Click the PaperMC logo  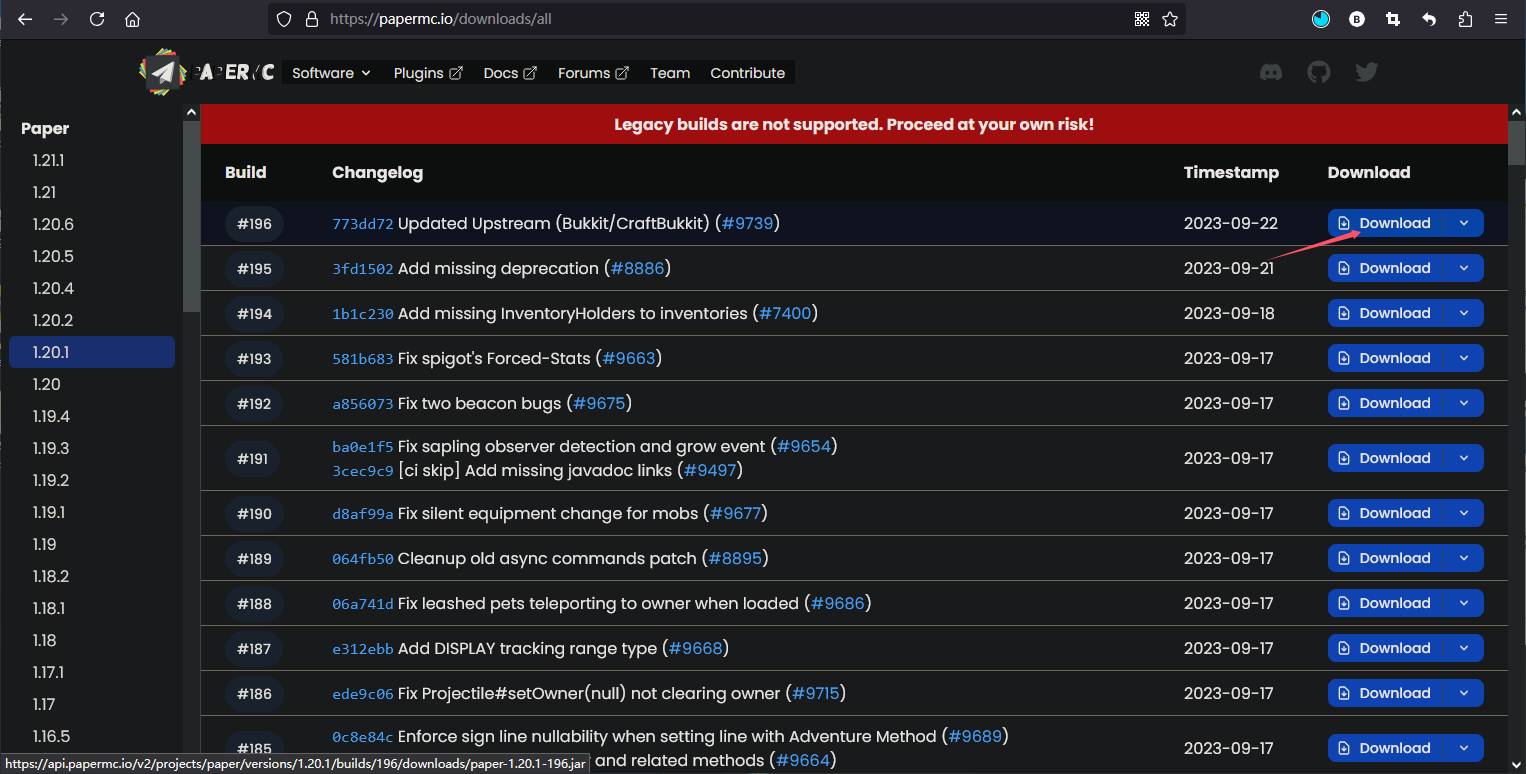click(x=207, y=72)
